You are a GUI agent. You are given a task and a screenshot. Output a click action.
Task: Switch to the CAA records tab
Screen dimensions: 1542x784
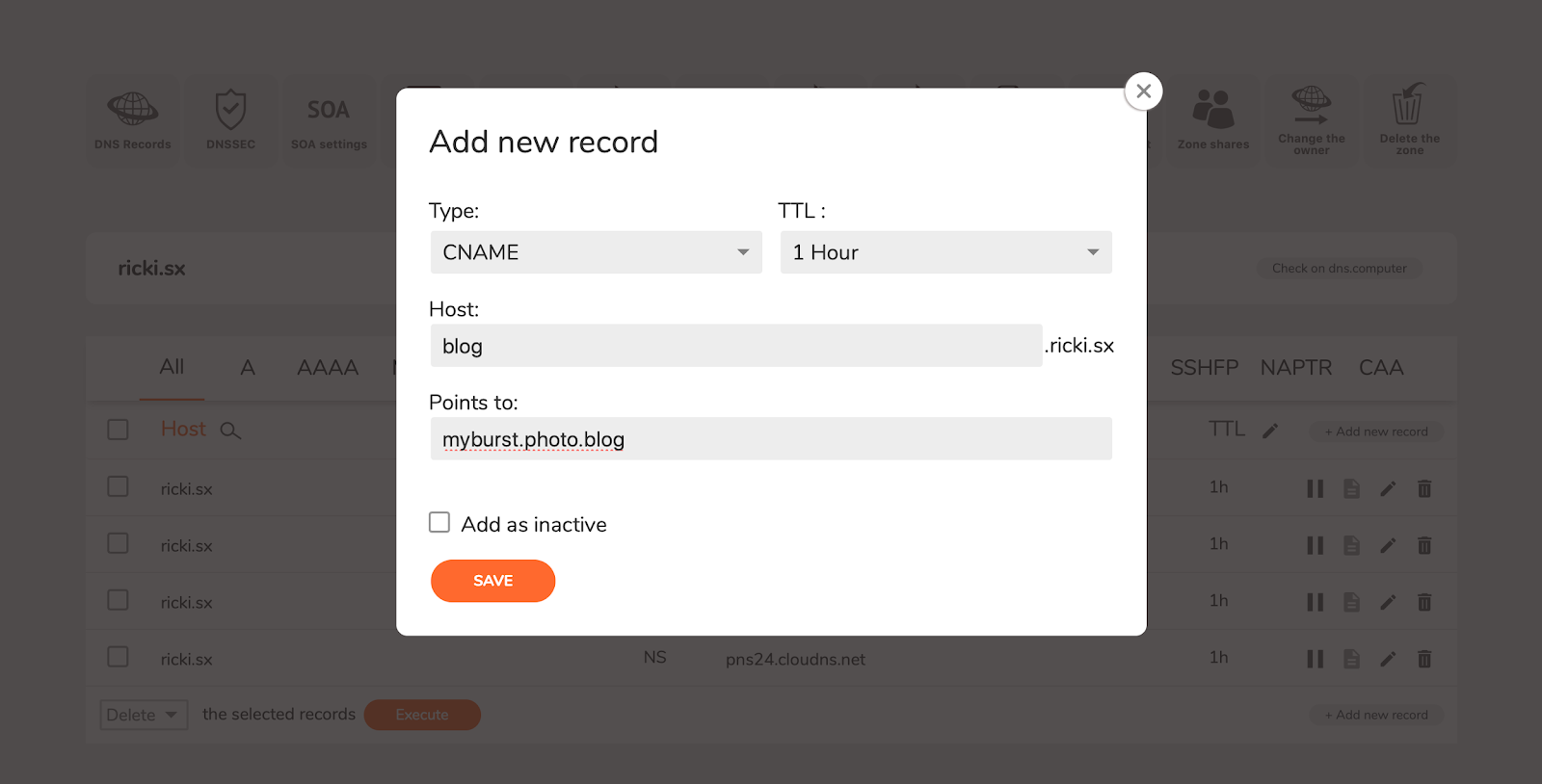tap(1381, 367)
